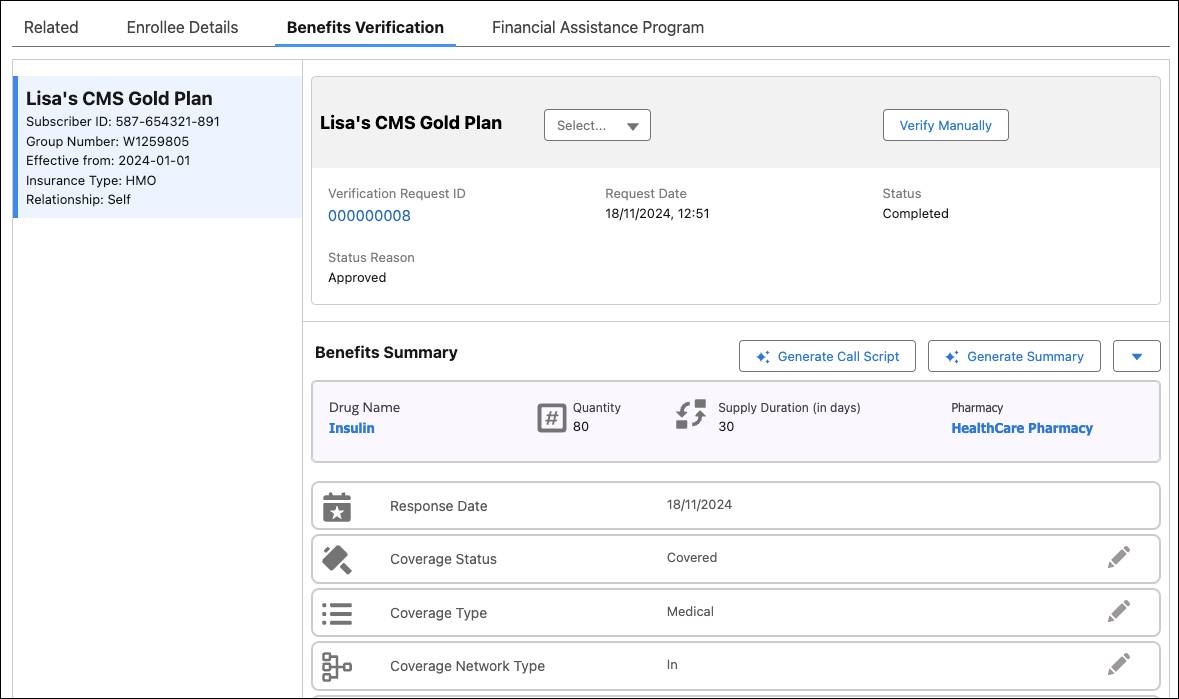Open verification request 000000008 link
This screenshot has height=699, width=1179.
tap(369, 216)
